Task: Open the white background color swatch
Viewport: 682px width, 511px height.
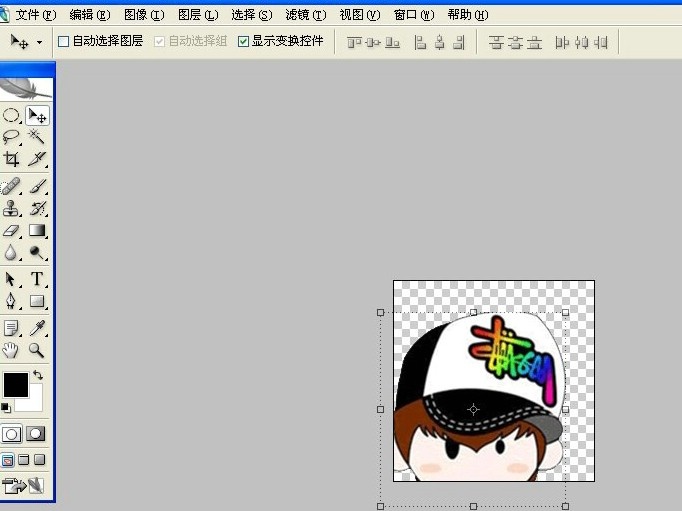Action: point(35,402)
